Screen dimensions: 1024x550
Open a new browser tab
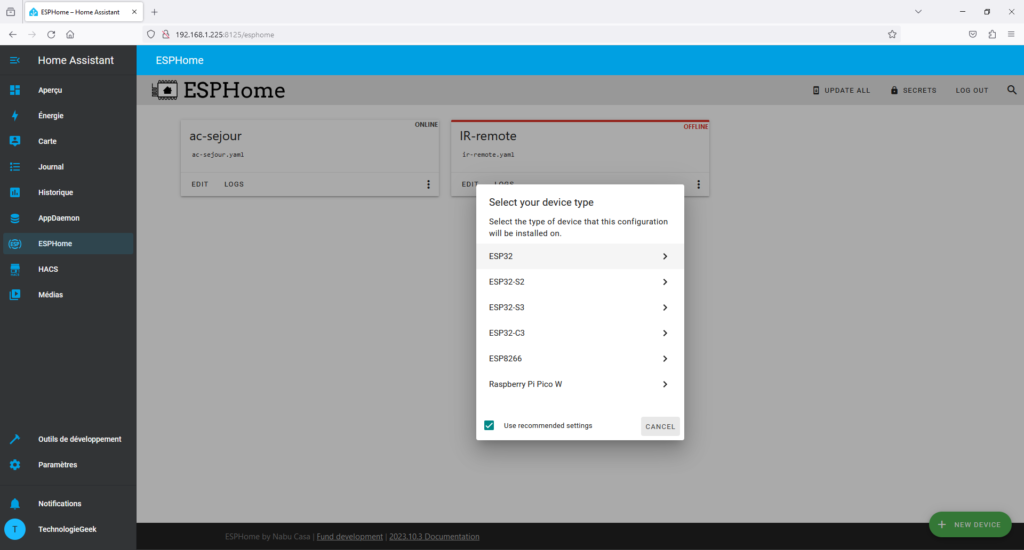tap(154, 12)
